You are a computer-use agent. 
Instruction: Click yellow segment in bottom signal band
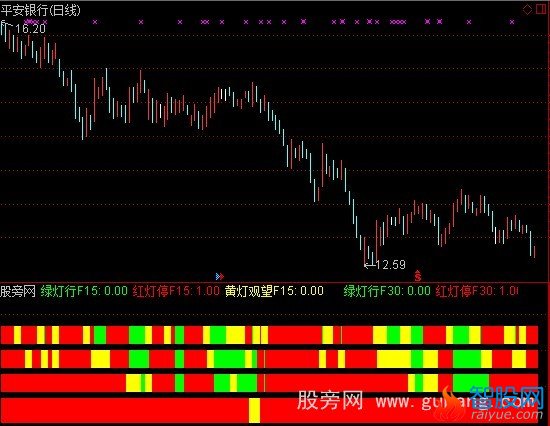point(255,410)
